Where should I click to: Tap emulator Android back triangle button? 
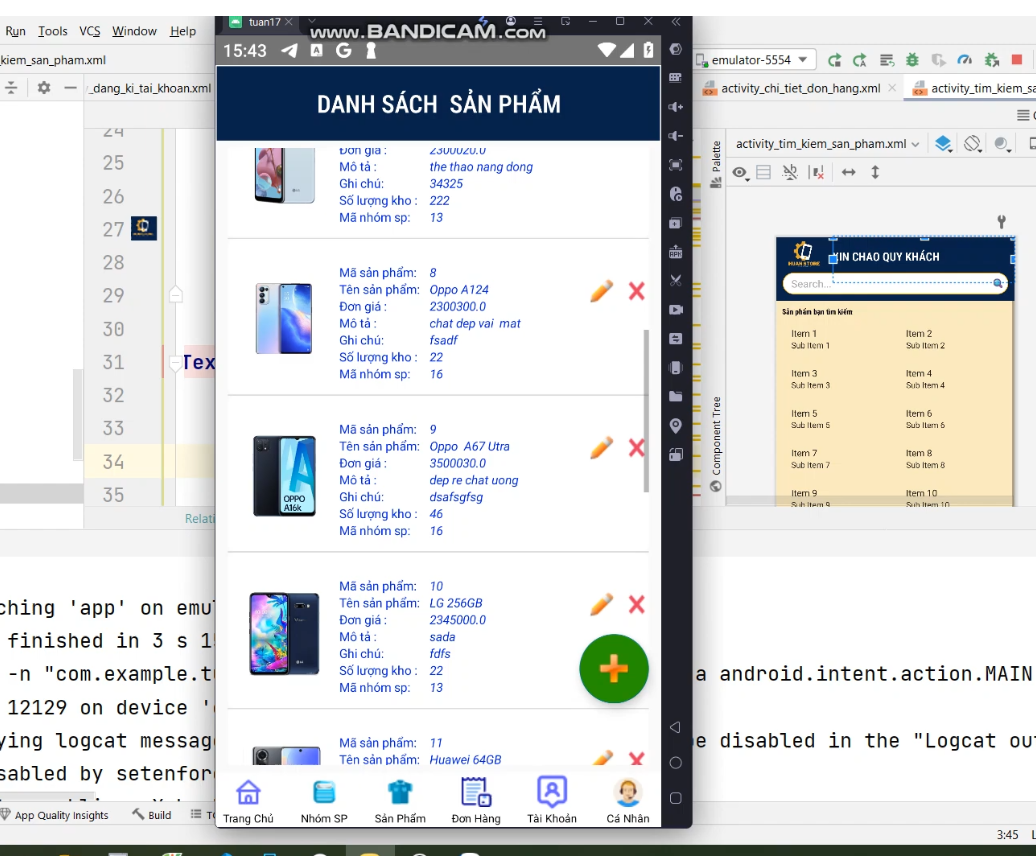[675, 727]
